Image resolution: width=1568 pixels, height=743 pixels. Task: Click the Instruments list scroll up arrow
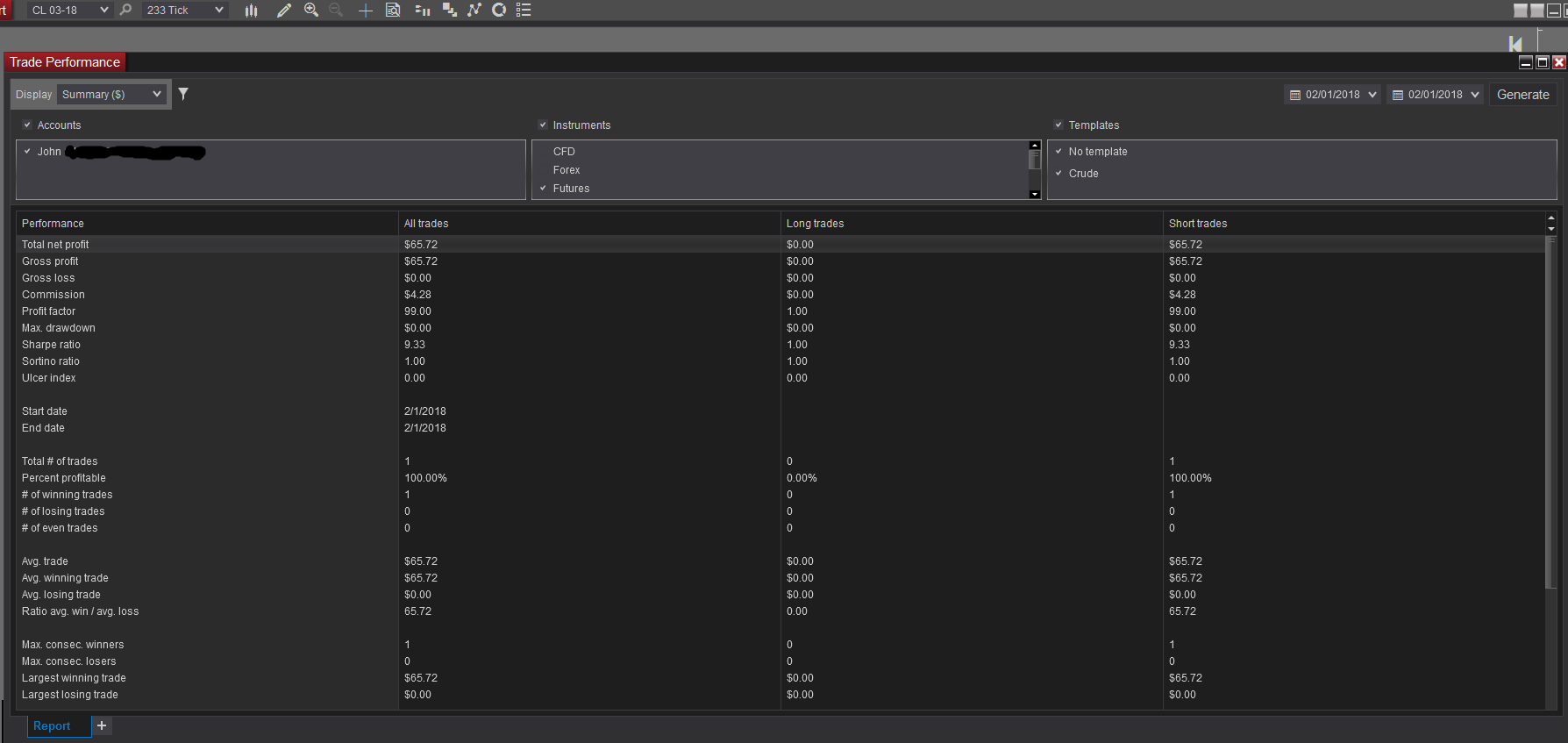point(1035,146)
